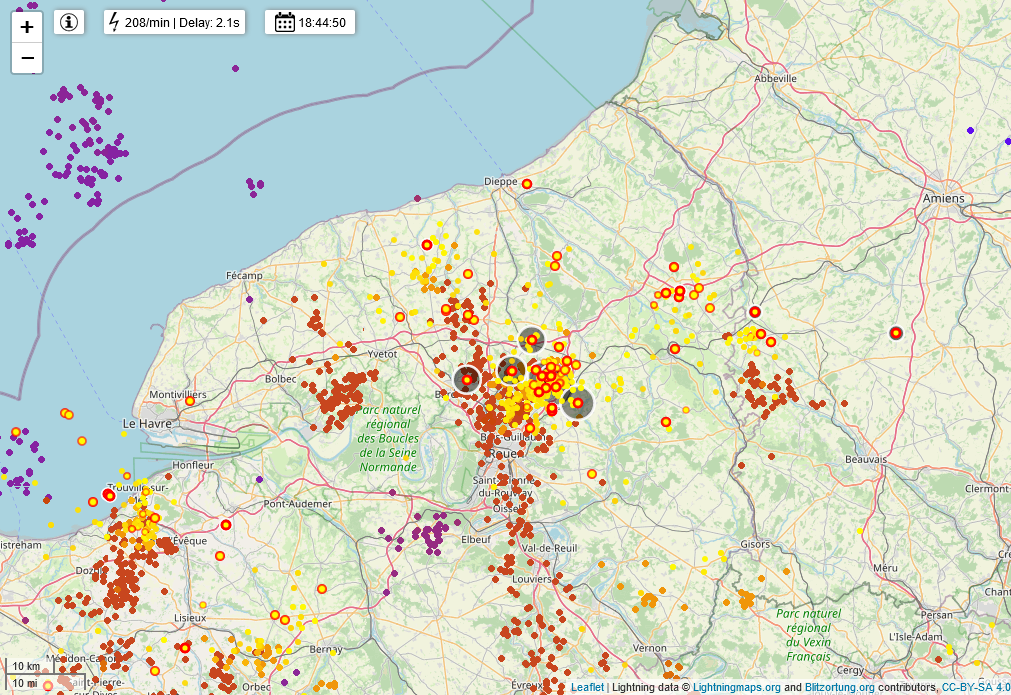Zoom out with the minus button
1011x695 pixels.
(x=27, y=58)
